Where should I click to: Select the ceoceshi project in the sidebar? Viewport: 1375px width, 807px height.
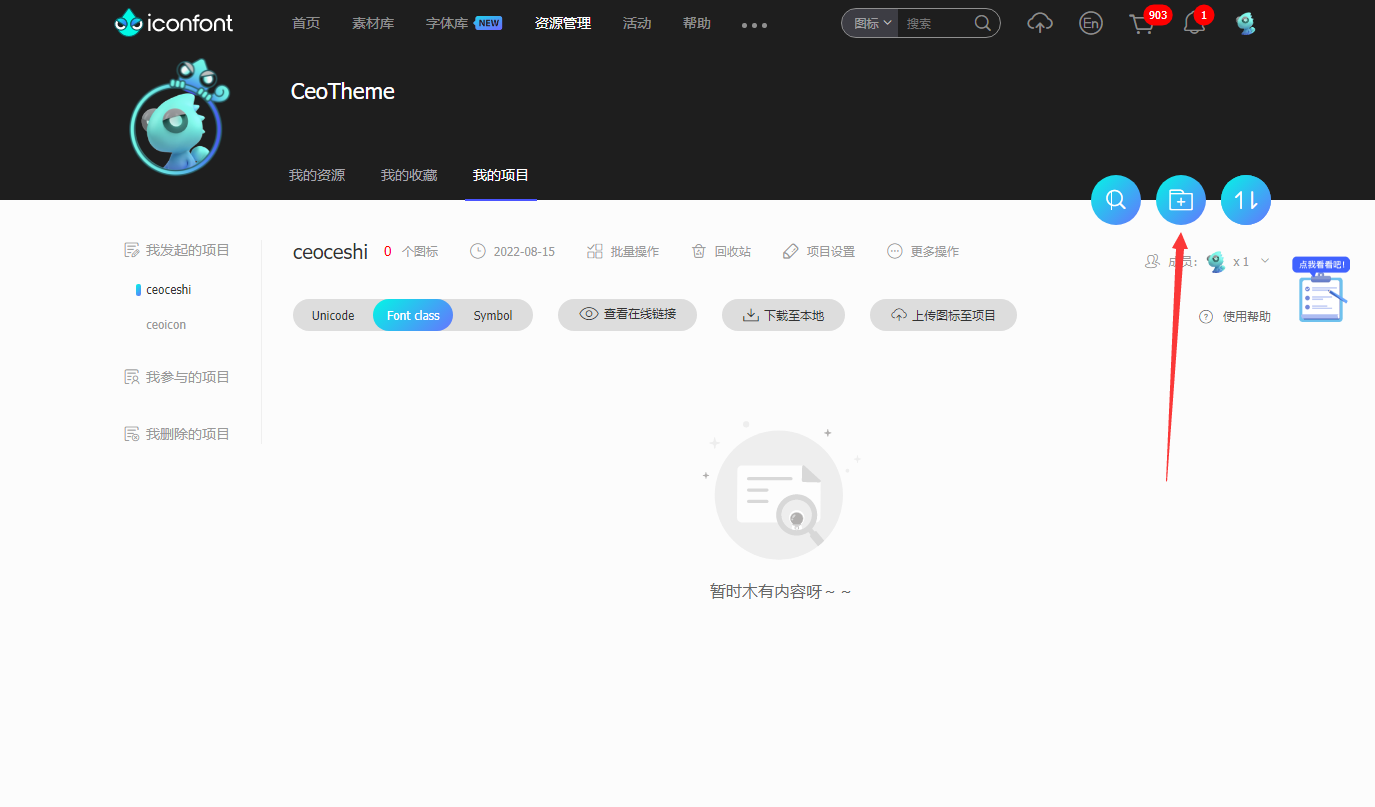pos(168,290)
